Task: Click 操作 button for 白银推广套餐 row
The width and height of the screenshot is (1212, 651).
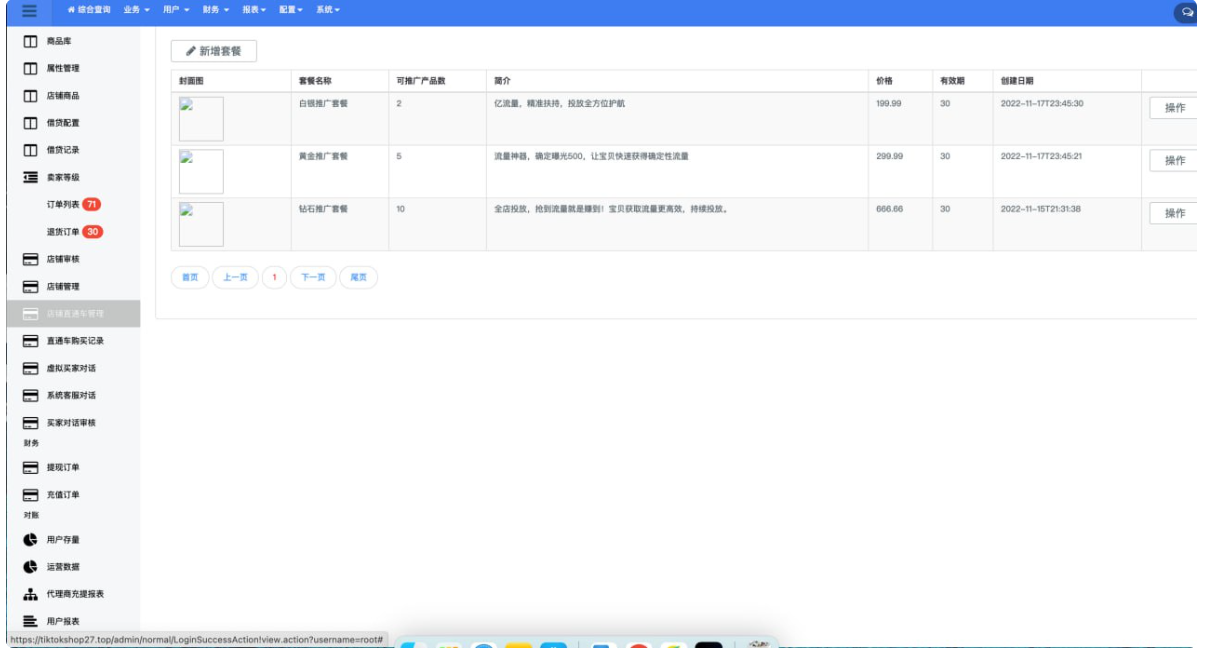Action: 1174,108
